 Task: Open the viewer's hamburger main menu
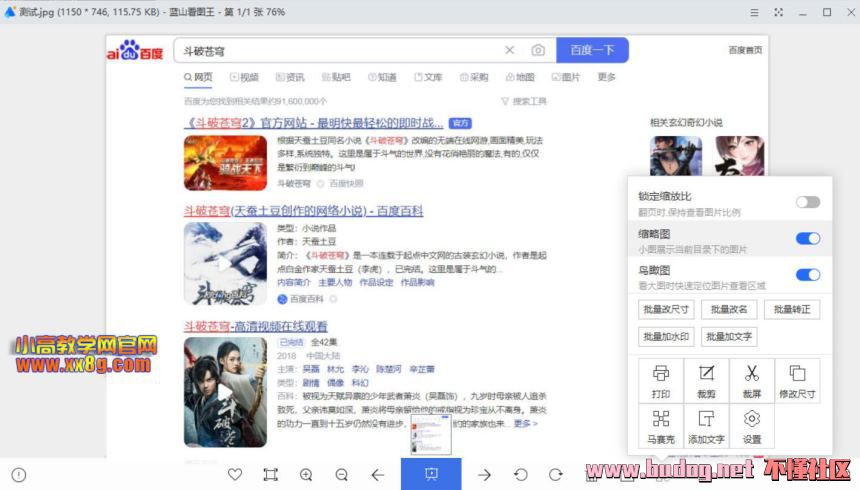click(x=755, y=12)
